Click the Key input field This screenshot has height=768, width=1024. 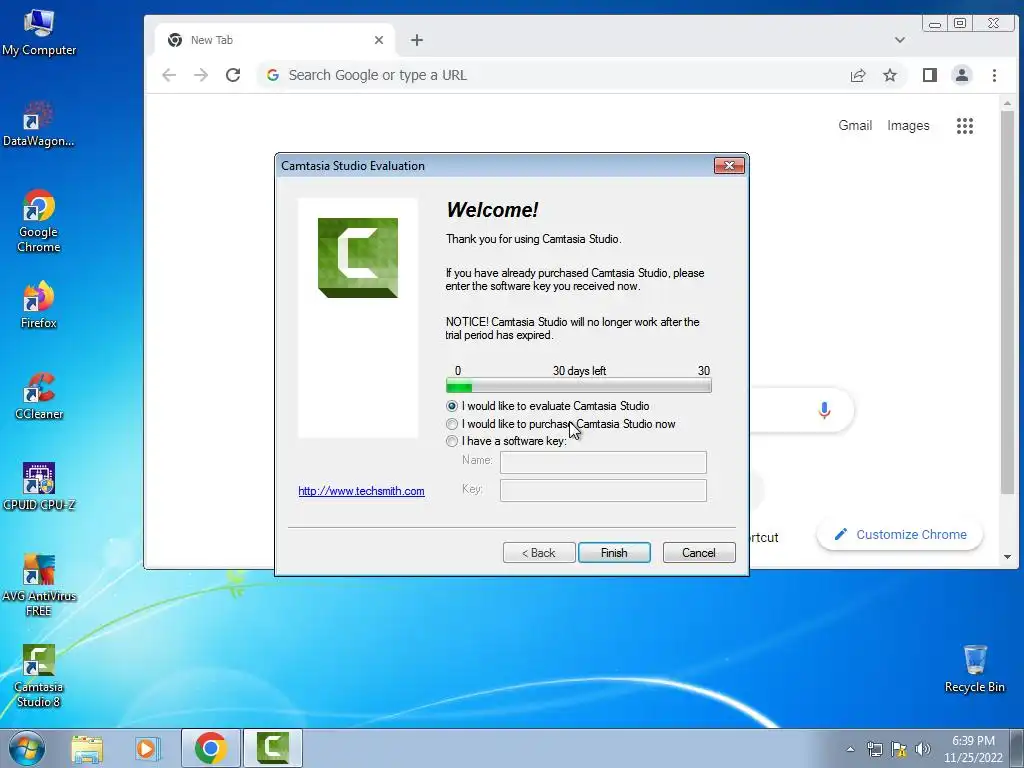(x=603, y=490)
